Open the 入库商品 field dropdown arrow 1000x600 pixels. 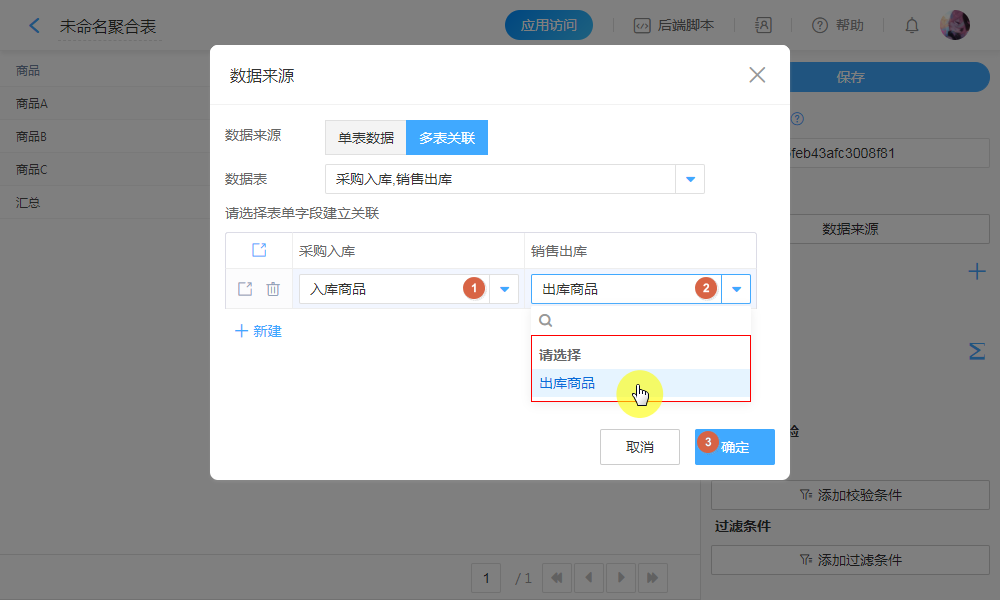click(x=504, y=289)
